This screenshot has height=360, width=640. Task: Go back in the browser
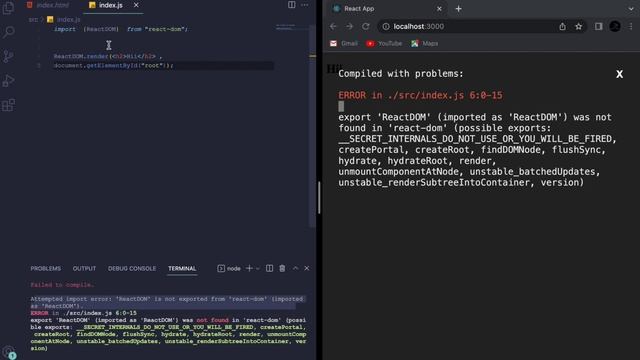tap(333, 27)
